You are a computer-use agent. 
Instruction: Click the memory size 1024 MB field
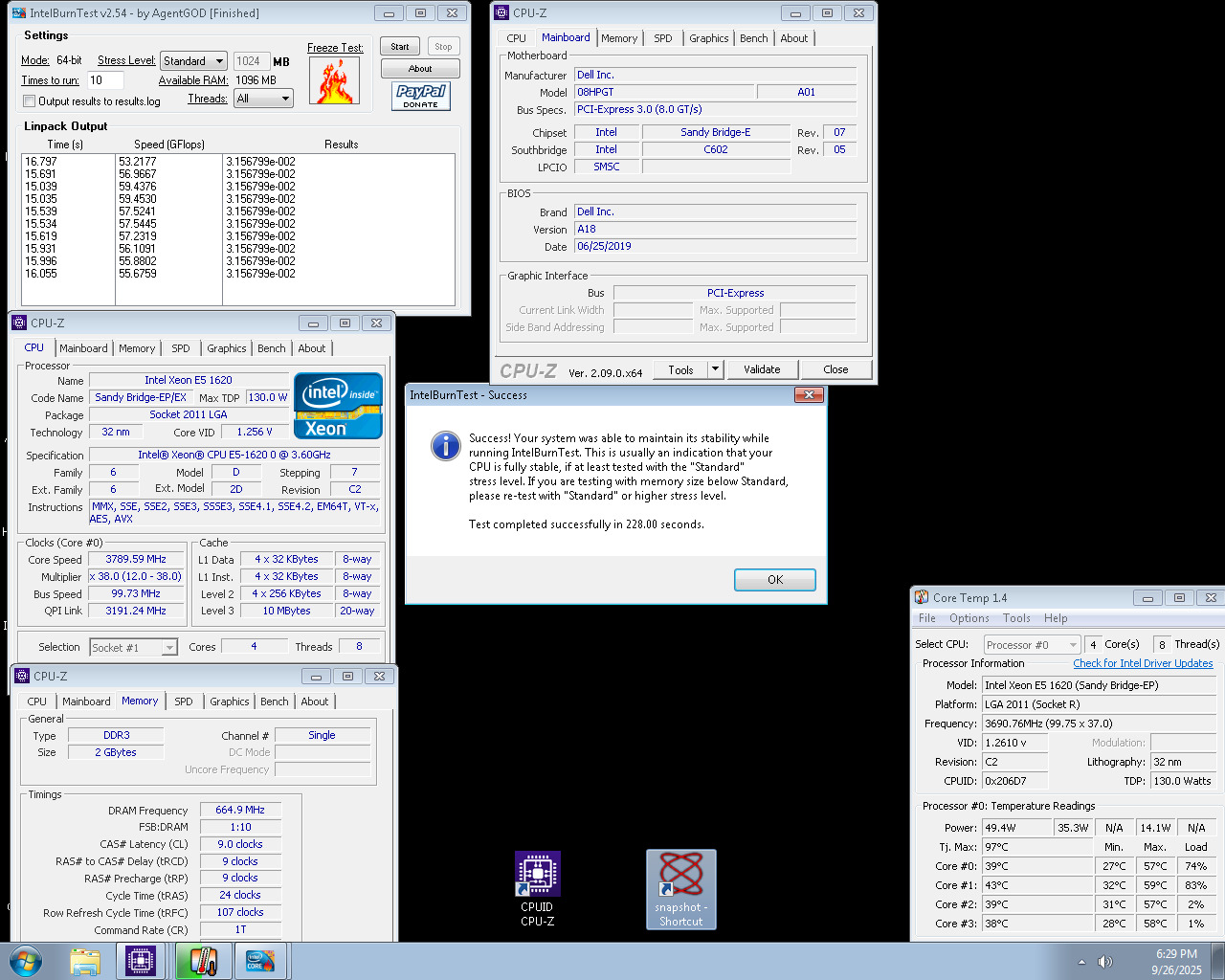(251, 61)
